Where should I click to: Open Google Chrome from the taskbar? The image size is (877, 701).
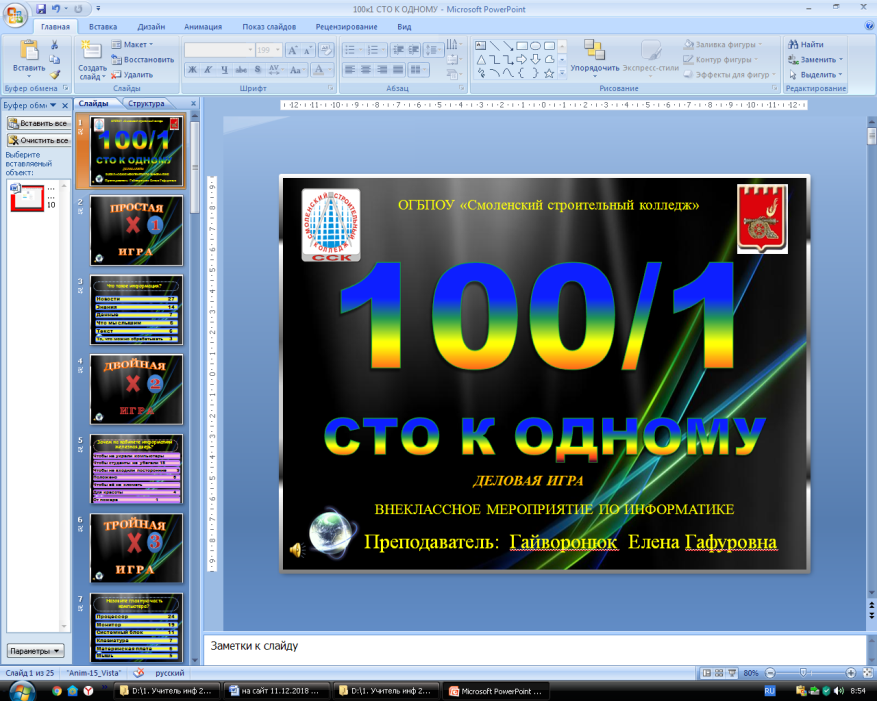[x=56, y=690]
